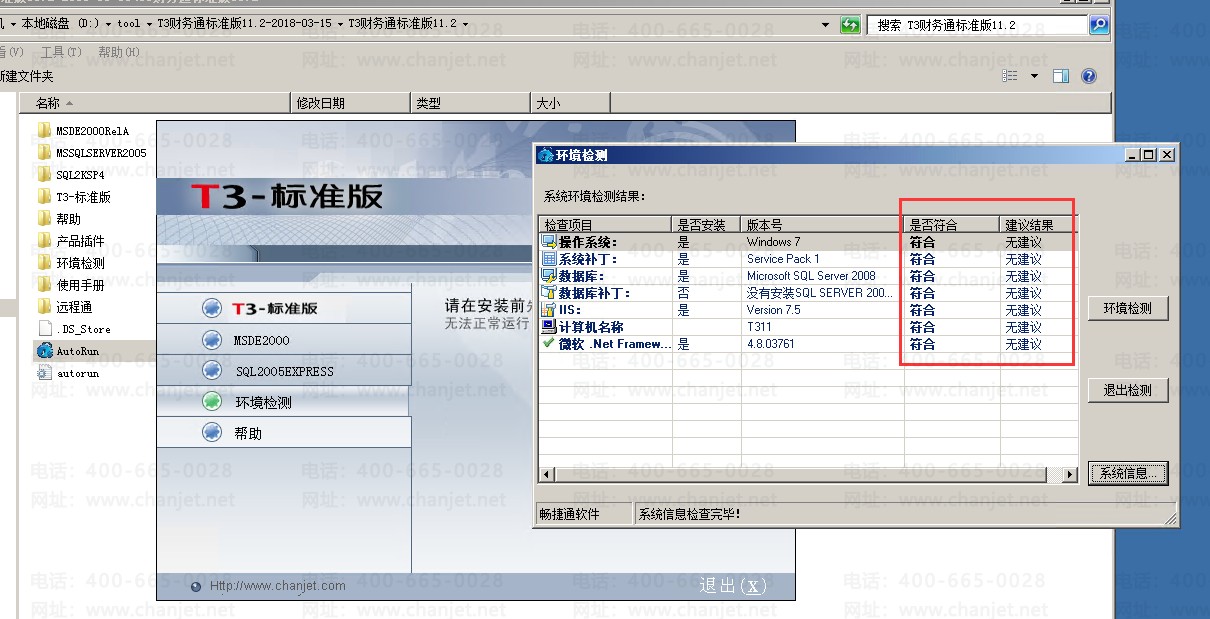Click the 版本号 column header
Screen dimensions: 1210x619
822,225
